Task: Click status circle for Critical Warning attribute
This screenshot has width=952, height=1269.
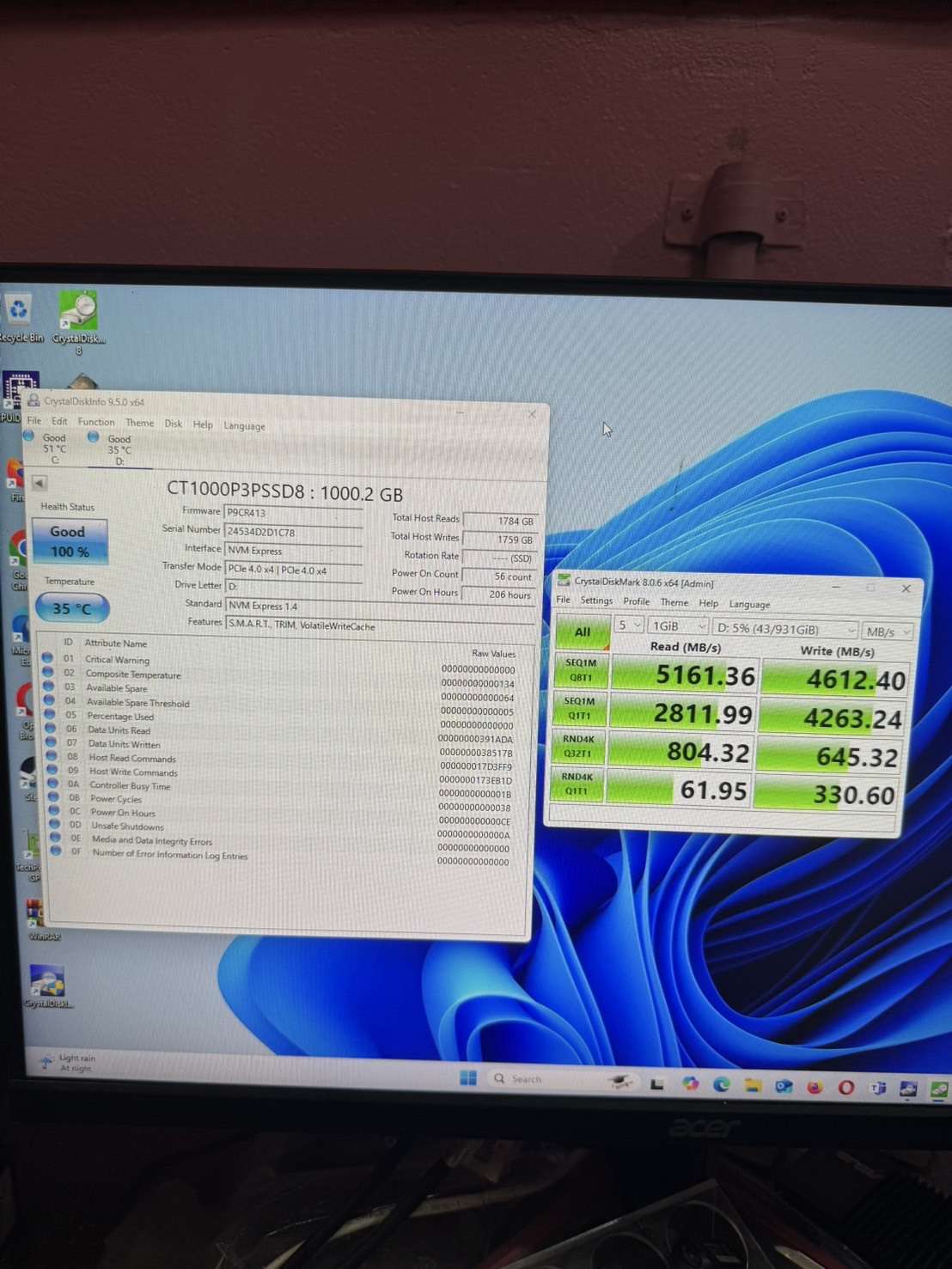Action: tap(47, 658)
